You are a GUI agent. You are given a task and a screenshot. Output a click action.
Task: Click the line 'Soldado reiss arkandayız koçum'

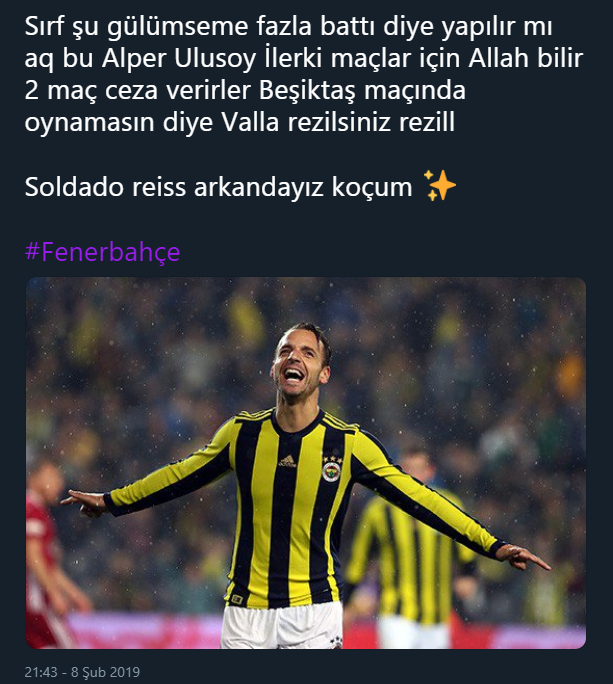coord(218,187)
